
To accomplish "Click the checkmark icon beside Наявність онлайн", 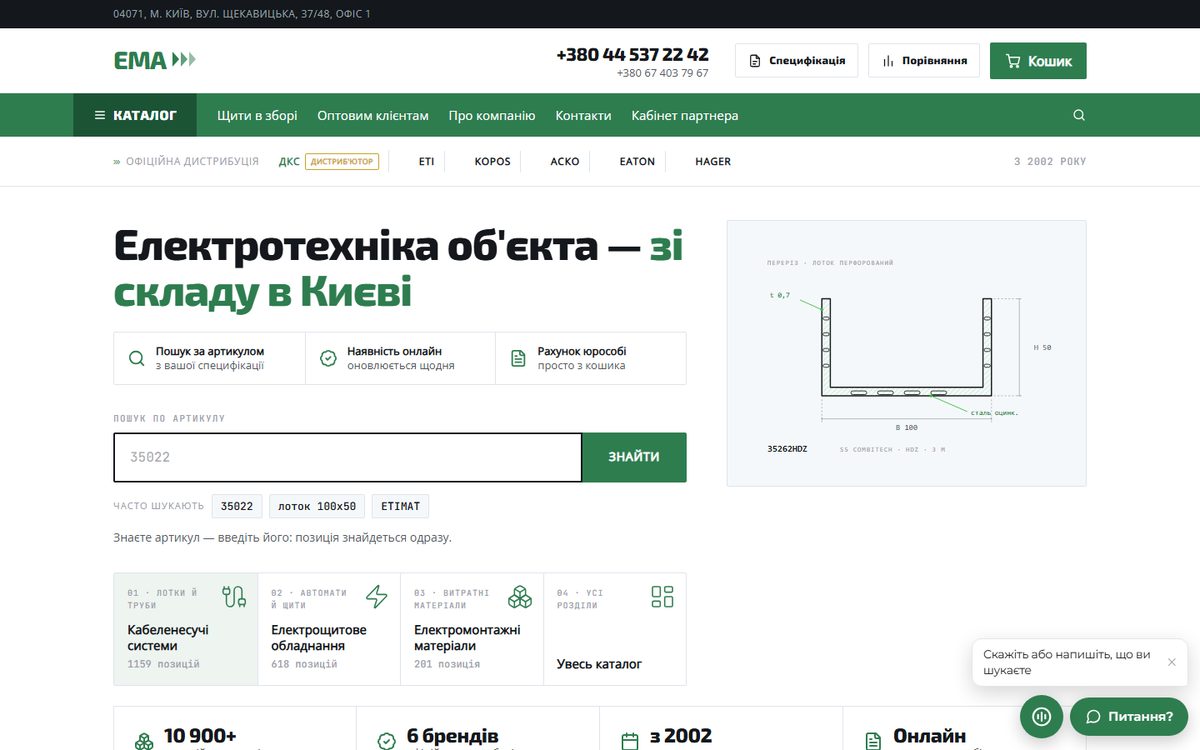I will [328, 358].
